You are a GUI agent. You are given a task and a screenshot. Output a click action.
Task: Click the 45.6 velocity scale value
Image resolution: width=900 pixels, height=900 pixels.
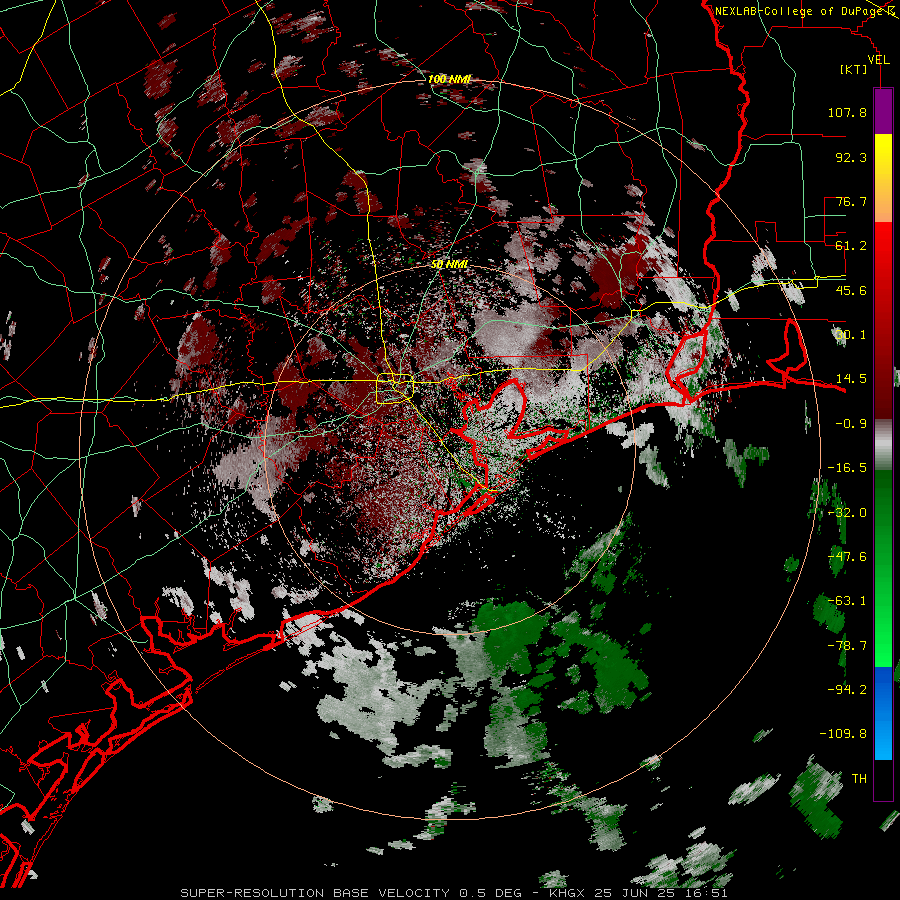point(851,290)
